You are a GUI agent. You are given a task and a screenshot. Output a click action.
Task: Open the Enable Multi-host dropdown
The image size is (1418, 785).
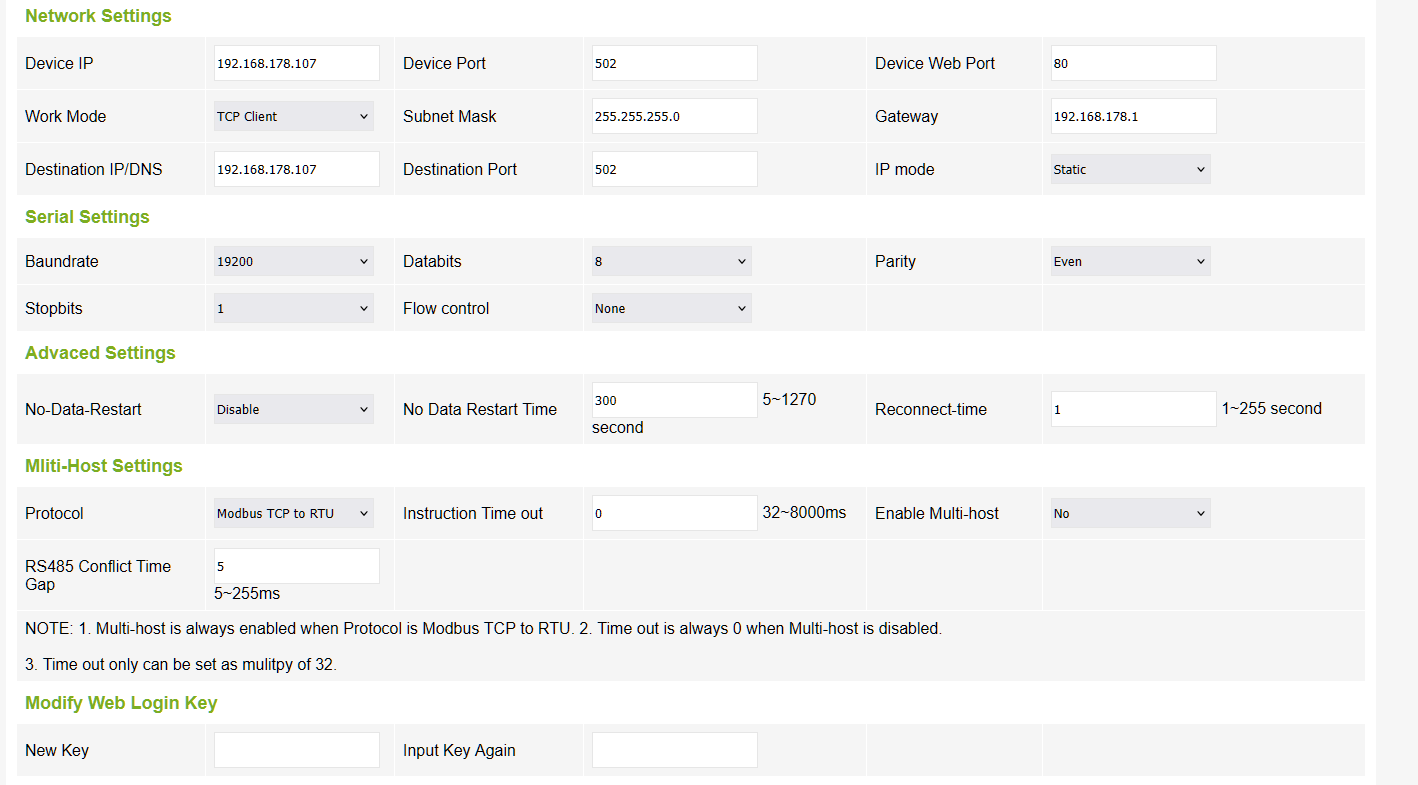coord(1130,513)
